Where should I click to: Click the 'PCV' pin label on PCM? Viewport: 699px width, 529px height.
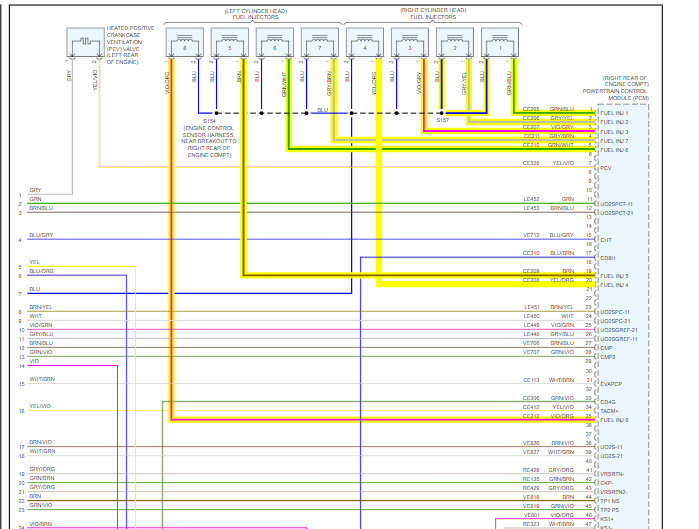pos(606,168)
